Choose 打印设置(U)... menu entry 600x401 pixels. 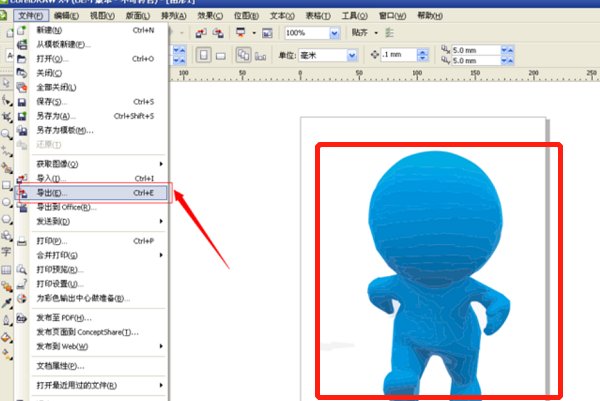(x=91, y=284)
